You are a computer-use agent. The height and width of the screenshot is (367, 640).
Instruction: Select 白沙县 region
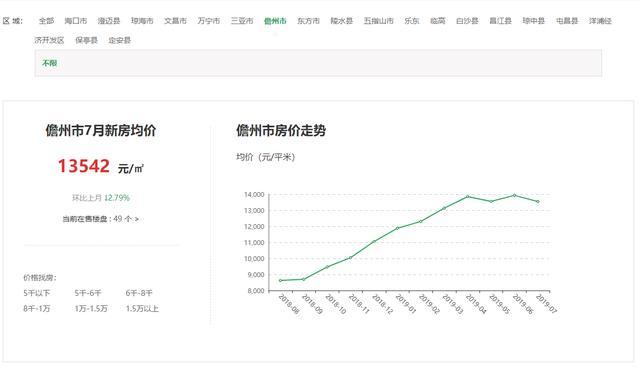click(x=467, y=21)
